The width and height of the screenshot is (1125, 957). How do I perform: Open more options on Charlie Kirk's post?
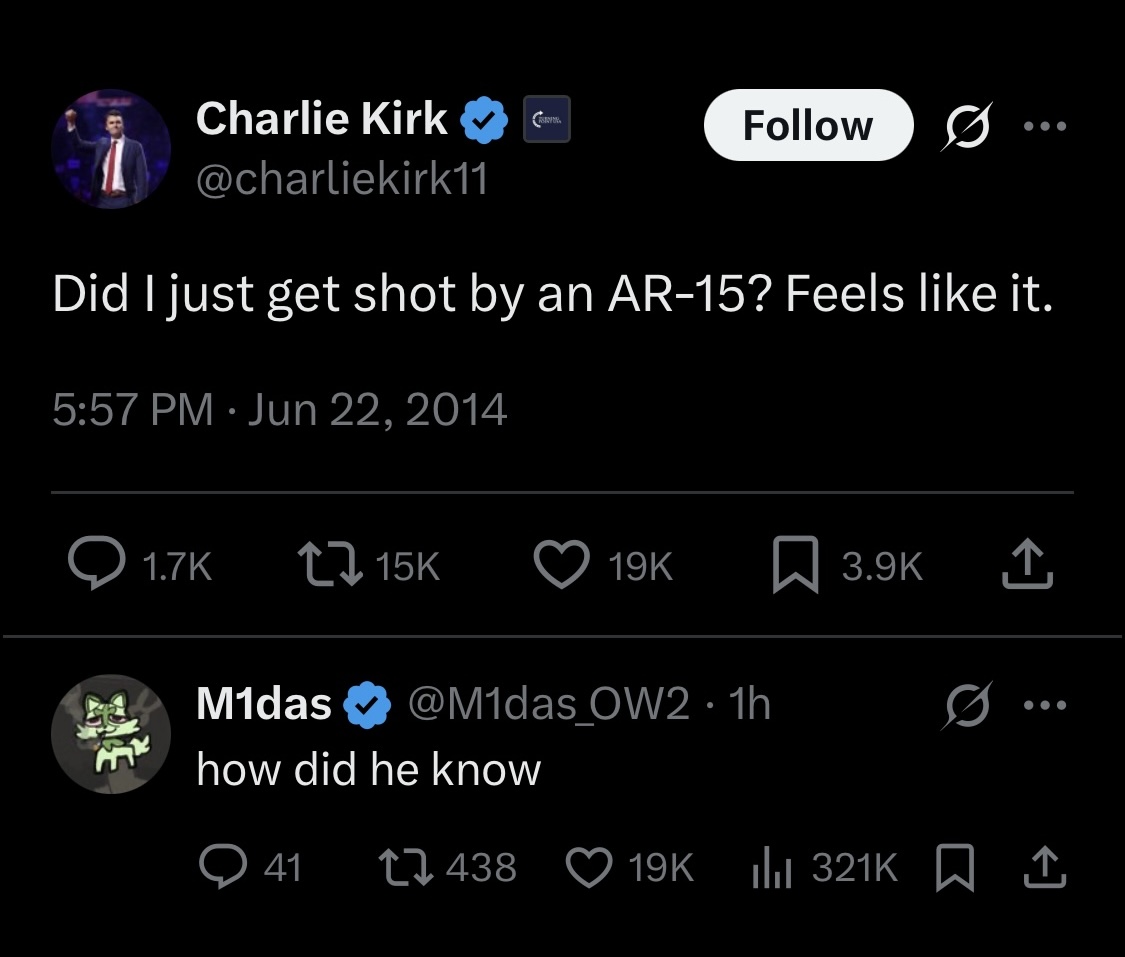click(x=1046, y=127)
